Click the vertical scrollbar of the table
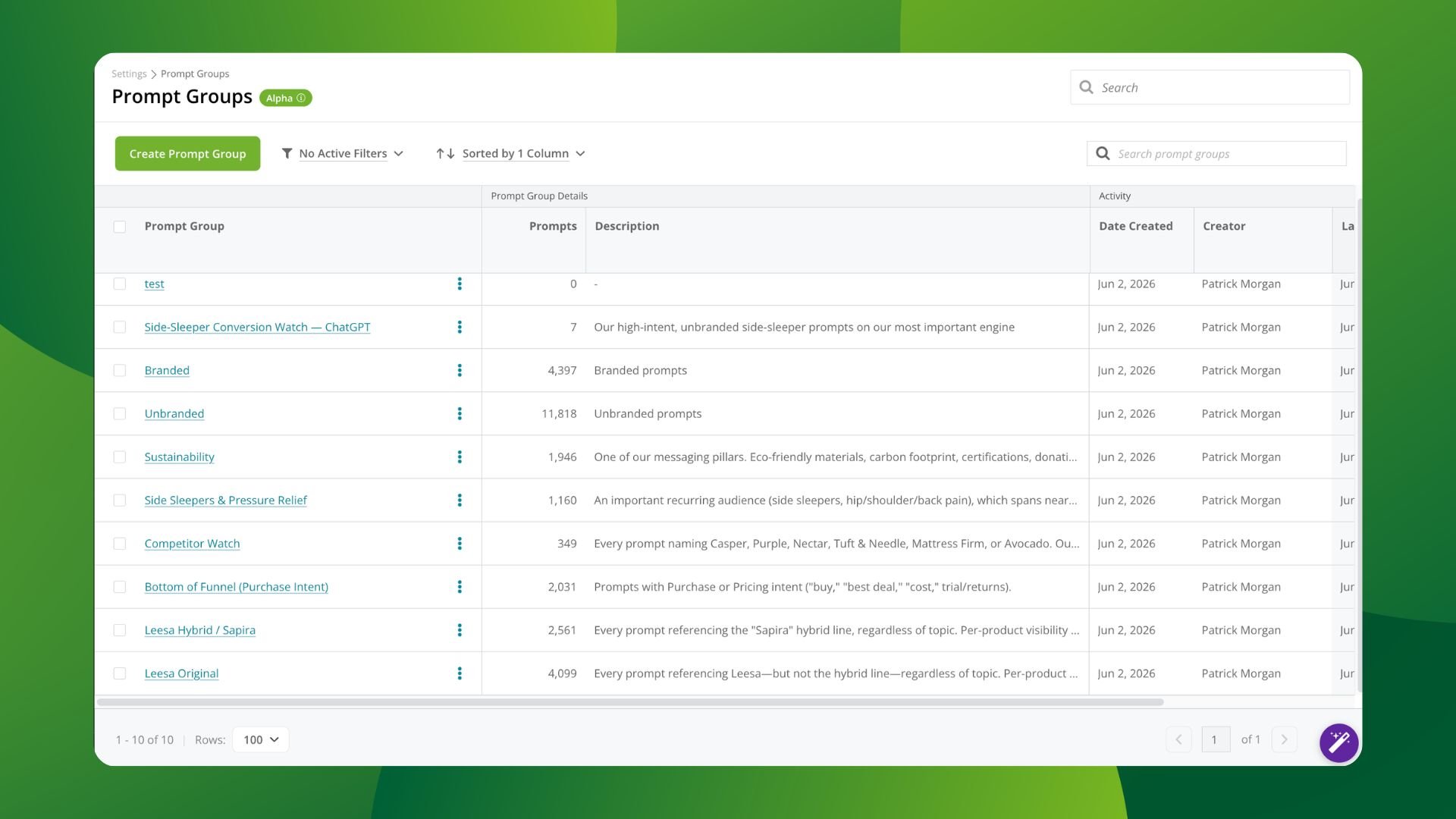Screen dimensions: 1456x819 click(x=1359, y=445)
